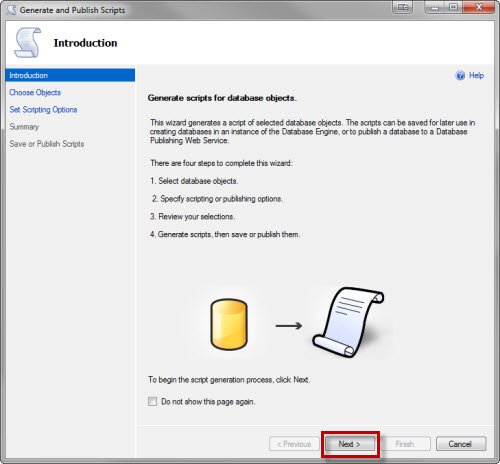Click the title bar wizard icon
This screenshot has width=500, height=464.
pos(11,10)
